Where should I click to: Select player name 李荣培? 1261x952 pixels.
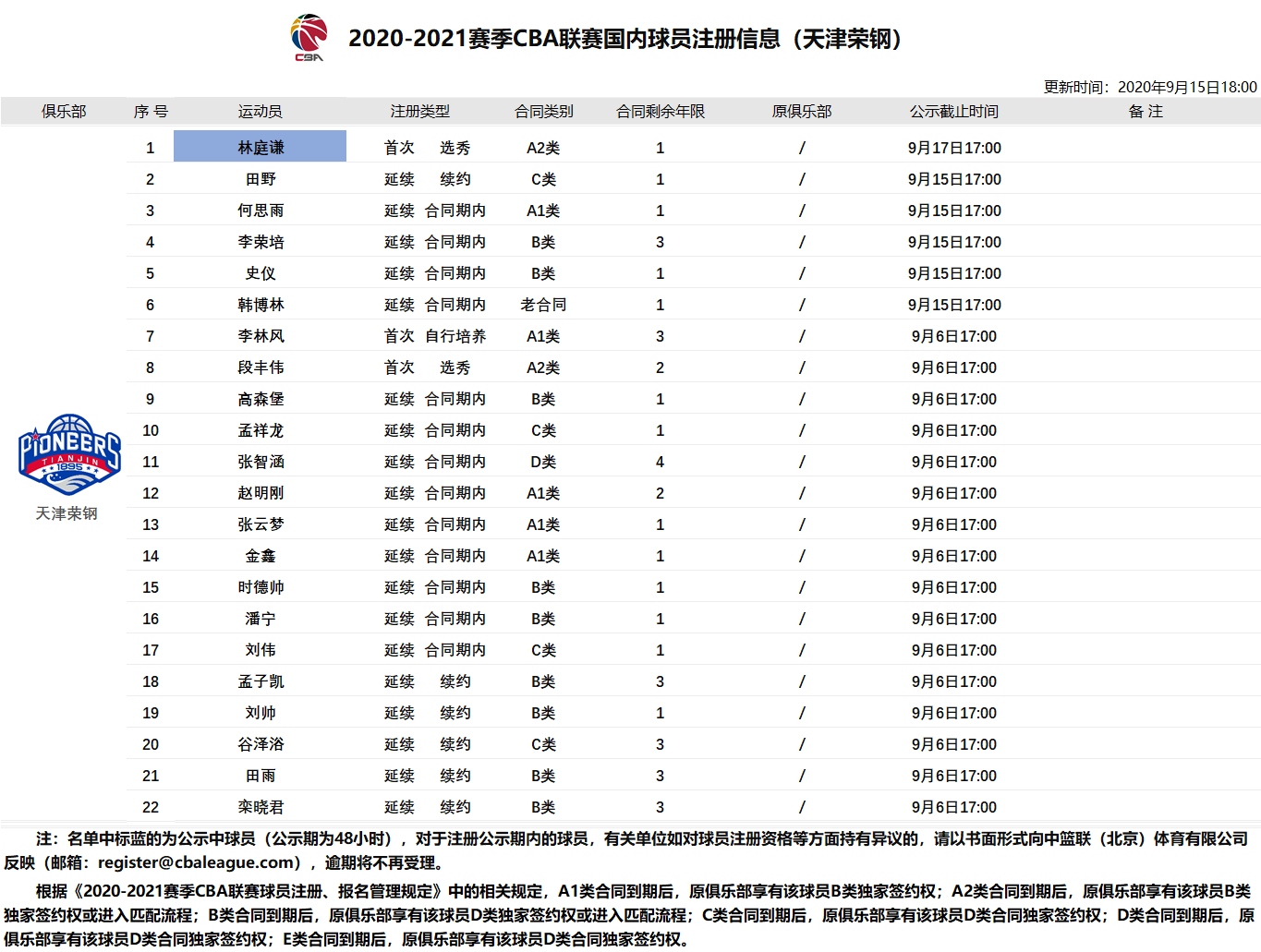click(x=261, y=242)
